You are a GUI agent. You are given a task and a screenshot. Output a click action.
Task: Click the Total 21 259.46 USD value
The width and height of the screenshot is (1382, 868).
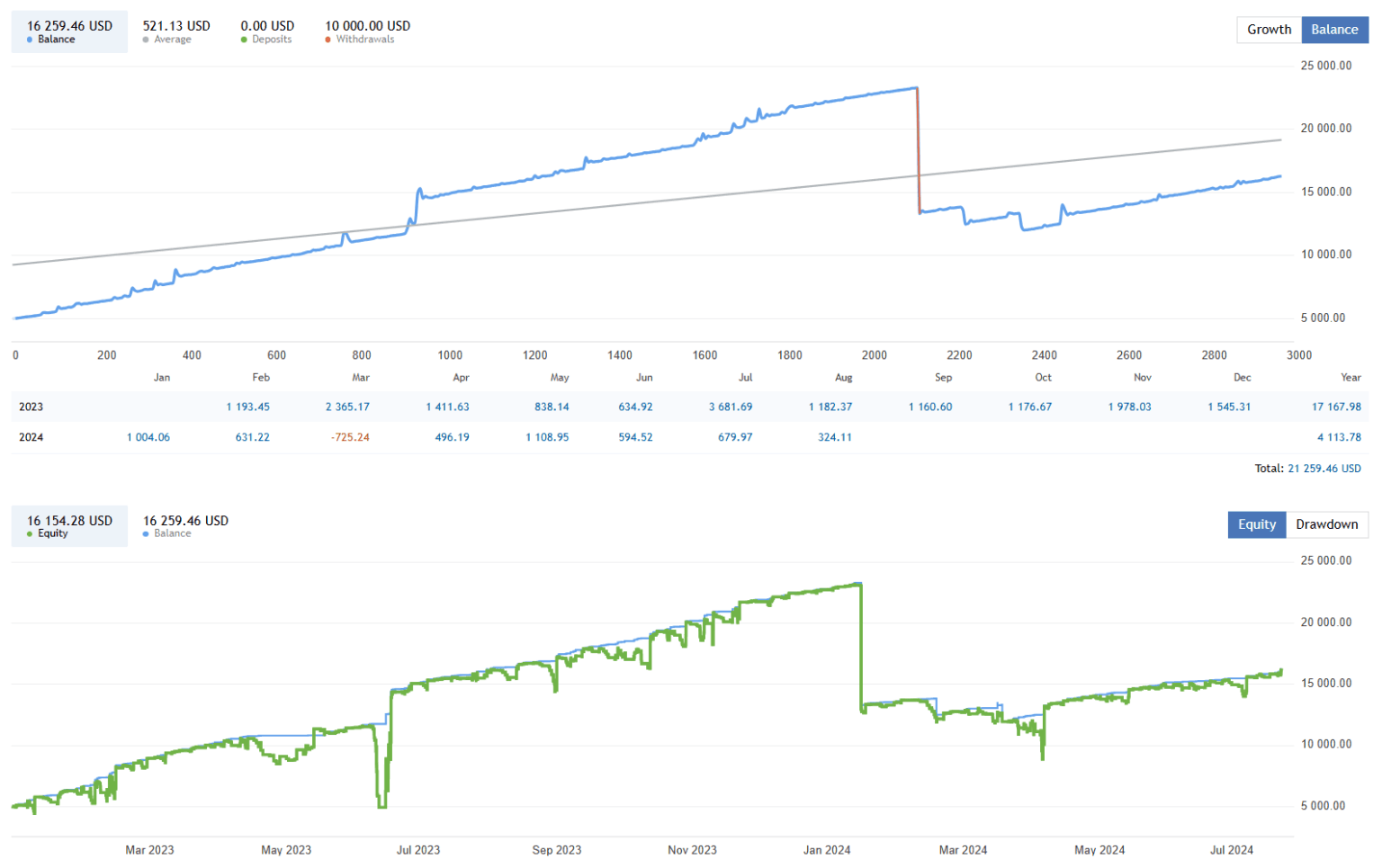[x=1324, y=469]
